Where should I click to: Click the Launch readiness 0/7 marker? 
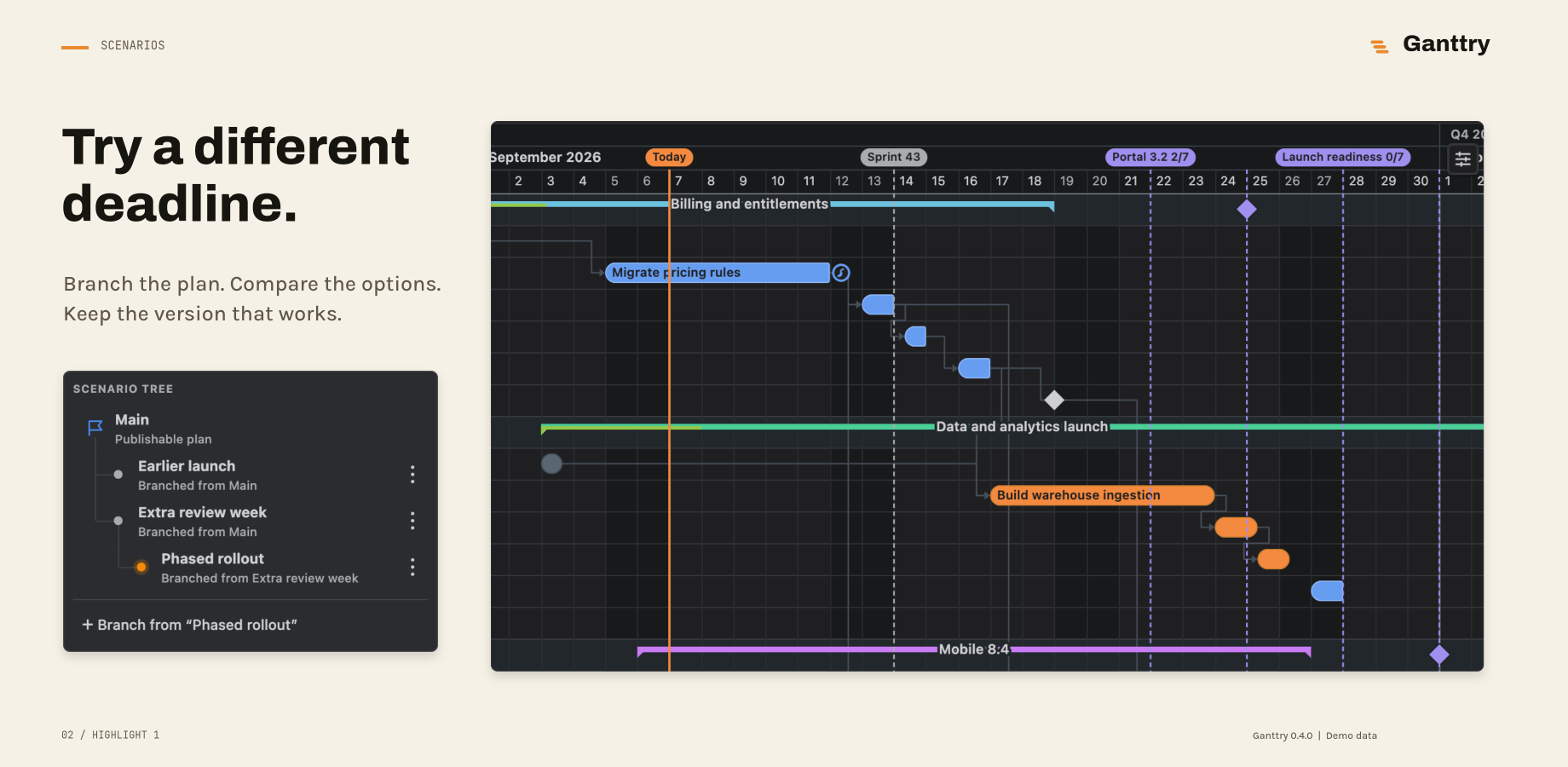[x=1343, y=157]
